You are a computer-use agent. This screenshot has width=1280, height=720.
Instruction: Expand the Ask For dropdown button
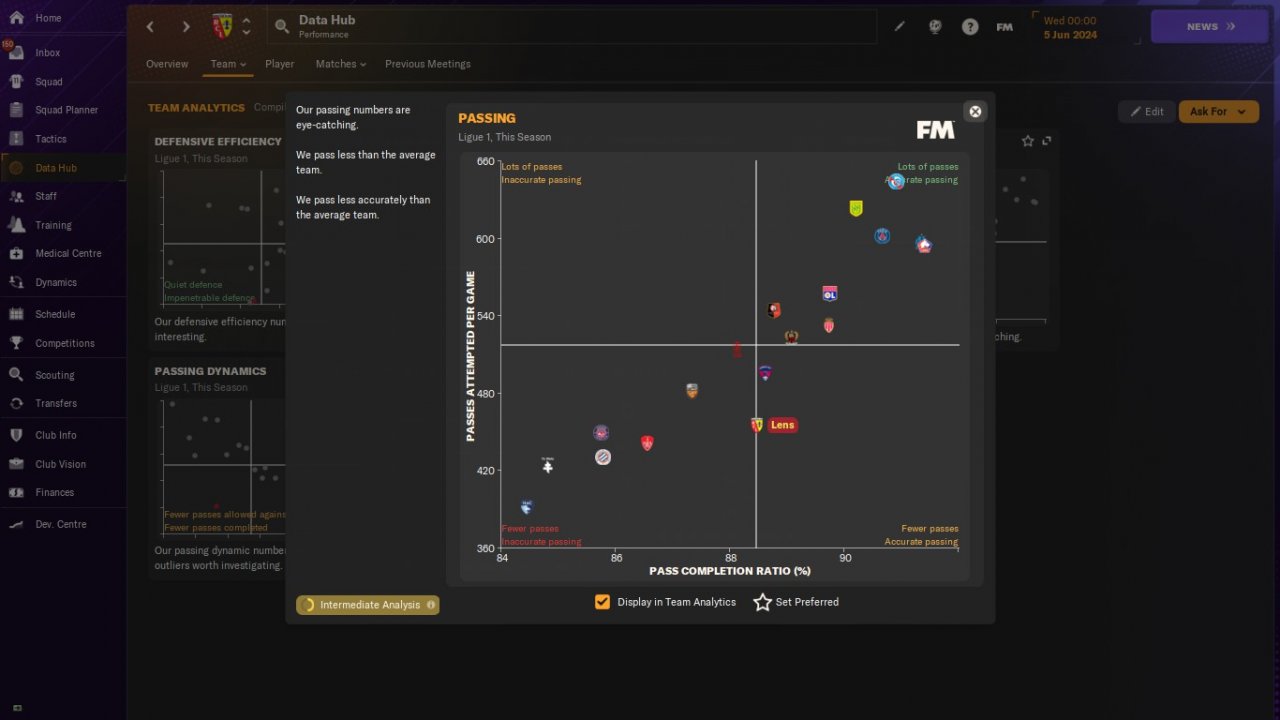click(x=1218, y=112)
